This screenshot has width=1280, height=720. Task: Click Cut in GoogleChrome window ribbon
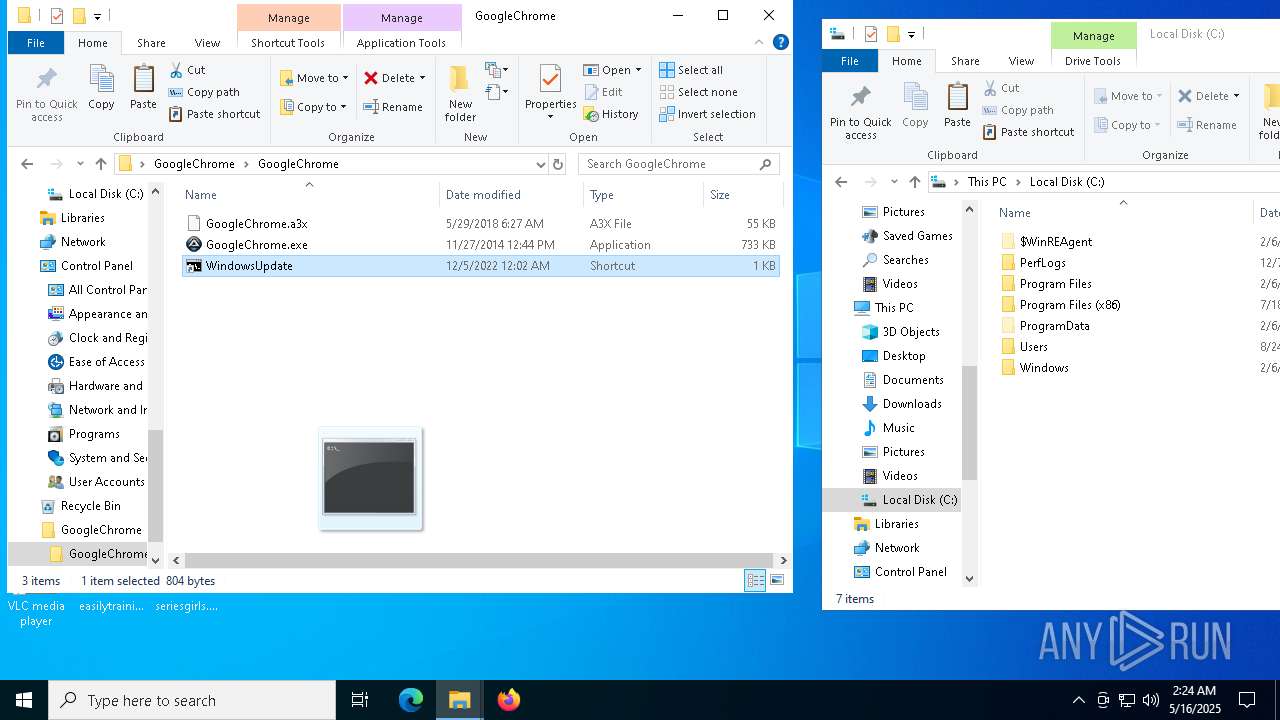(187, 70)
